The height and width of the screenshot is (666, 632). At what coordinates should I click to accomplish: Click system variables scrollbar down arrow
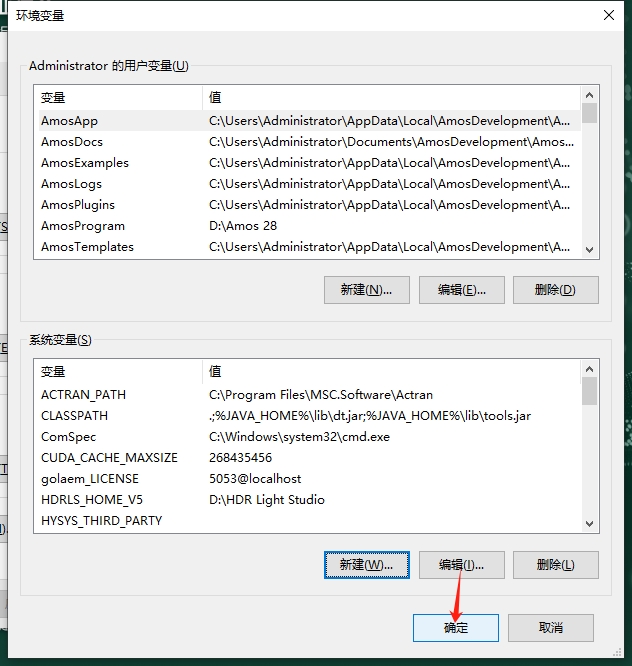coord(590,524)
